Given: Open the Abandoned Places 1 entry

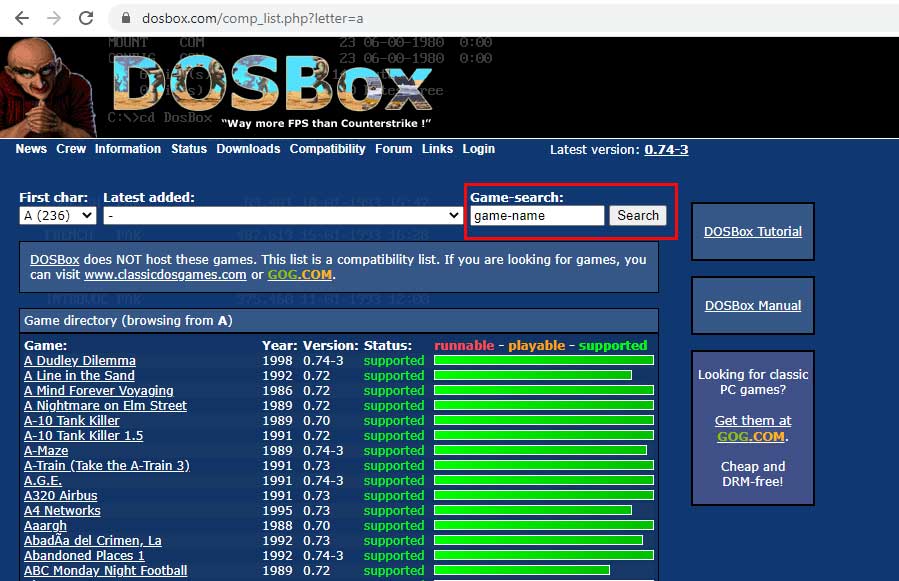Looking at the screenshot, I should (x=84, y=555).
